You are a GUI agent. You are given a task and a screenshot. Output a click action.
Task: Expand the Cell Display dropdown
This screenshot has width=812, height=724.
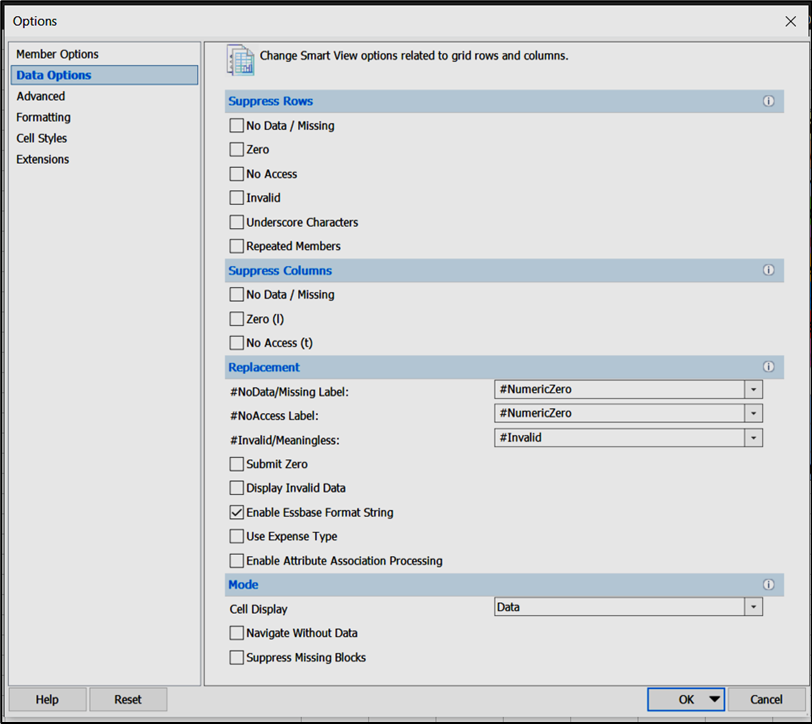click(753, 607)
